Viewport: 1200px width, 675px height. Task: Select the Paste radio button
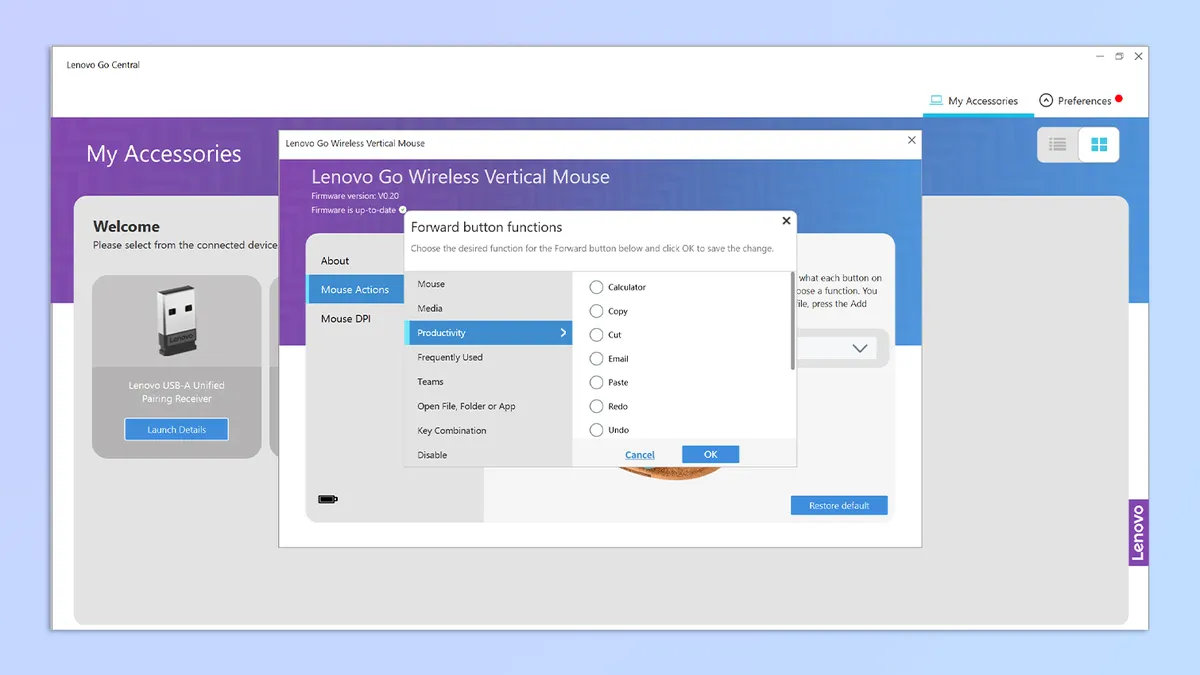click(597, 382)
